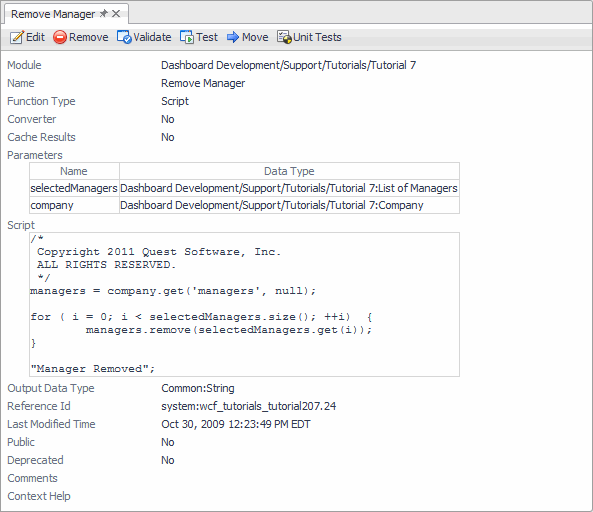The width and height of the screenshot is (593, 512).
Task: Select the Remove Manager tab title
Action: (53, 14)
